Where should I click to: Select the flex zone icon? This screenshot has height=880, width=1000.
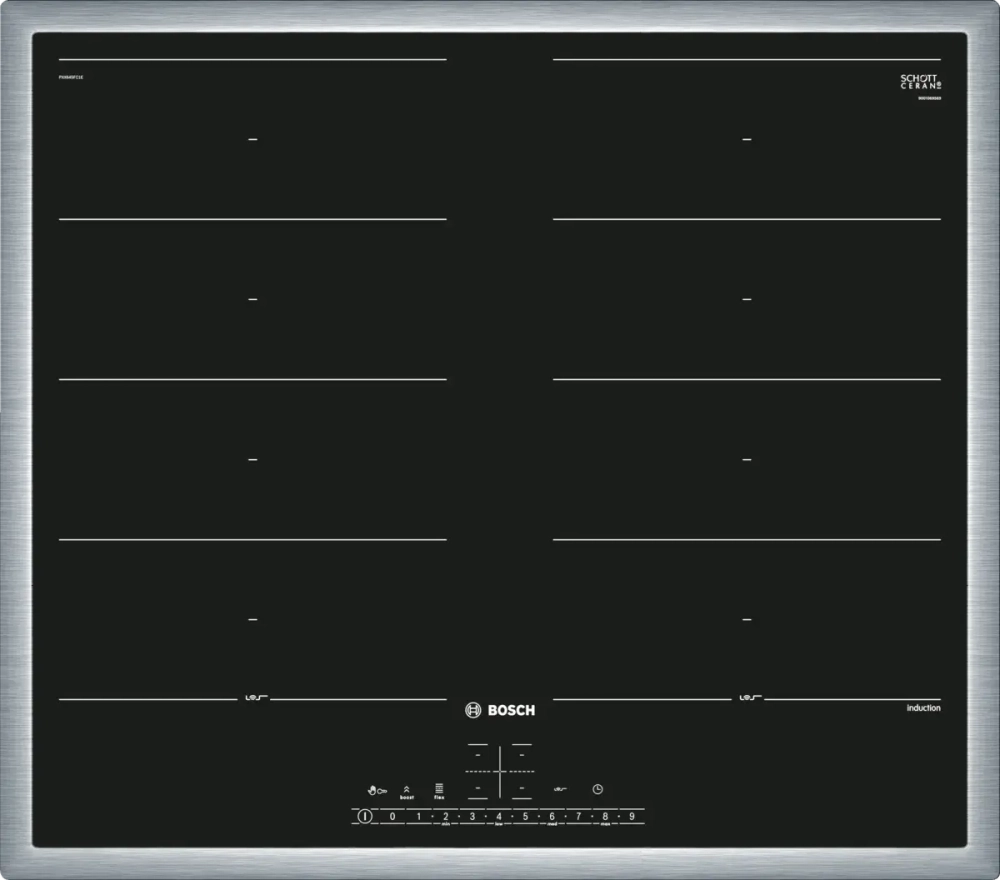[x=439, y=789]
